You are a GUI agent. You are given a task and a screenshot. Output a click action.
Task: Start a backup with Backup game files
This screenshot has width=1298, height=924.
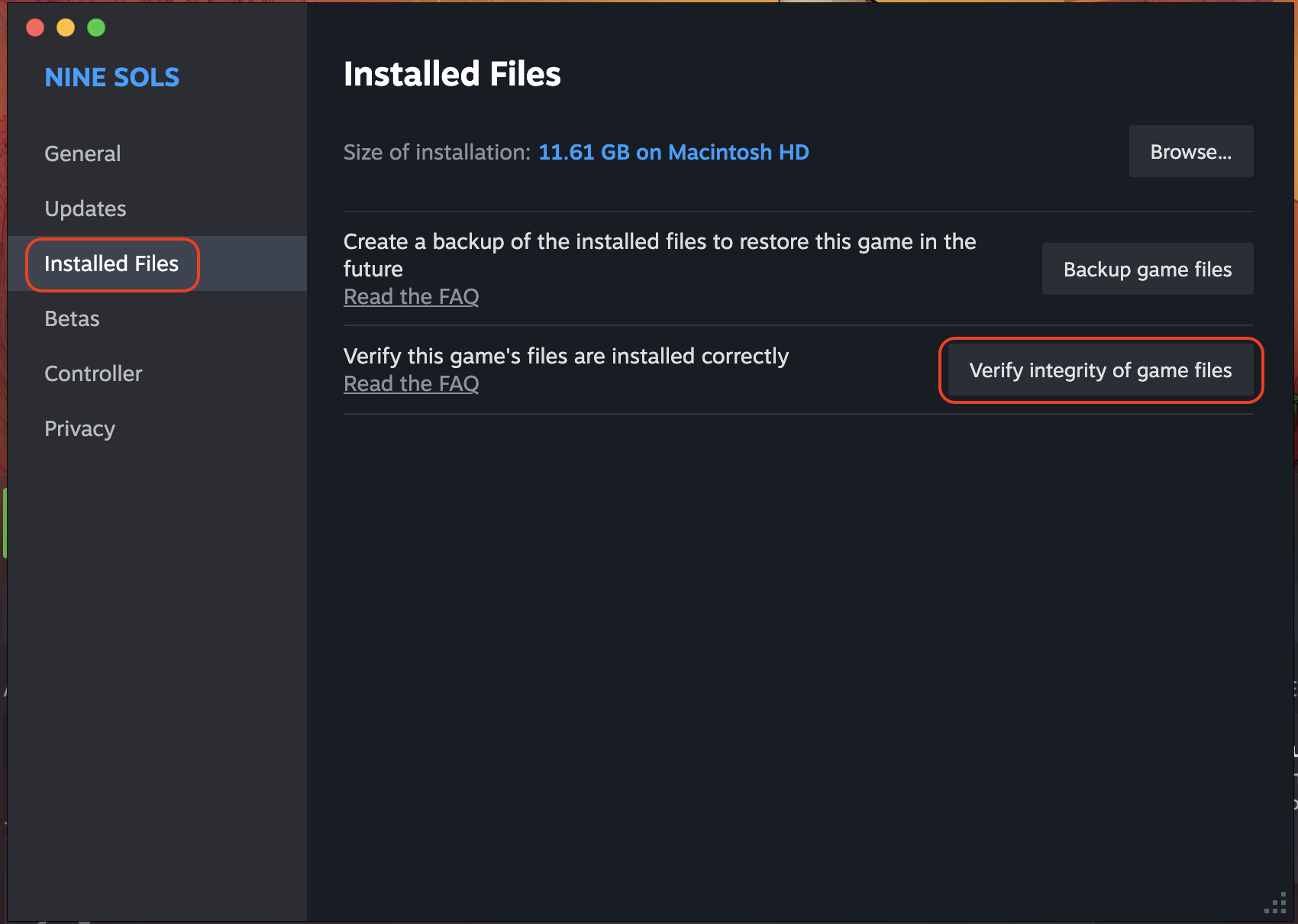coord(1147,269)
